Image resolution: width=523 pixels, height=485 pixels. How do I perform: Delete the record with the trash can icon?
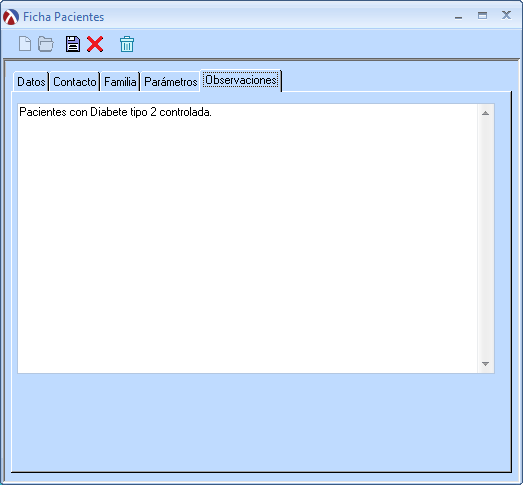(127, 44)
